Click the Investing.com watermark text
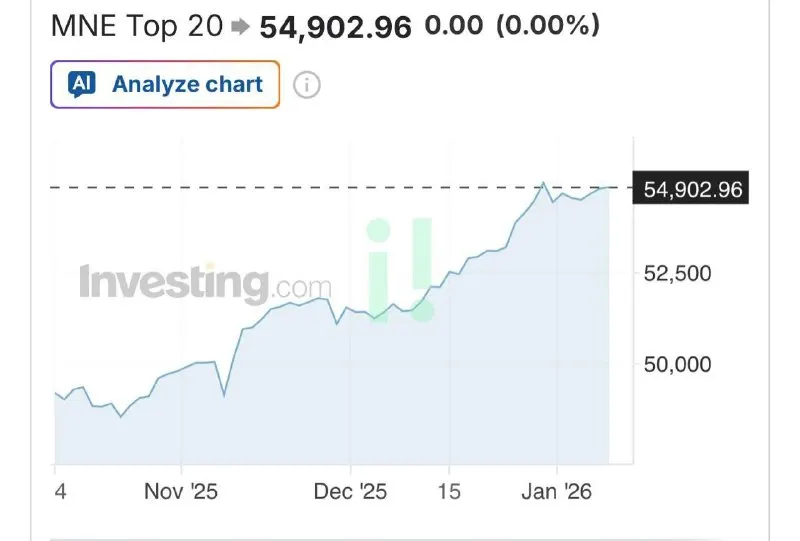Image resolution: width=800 pixels, height=541 pixels. click(205, 284)
